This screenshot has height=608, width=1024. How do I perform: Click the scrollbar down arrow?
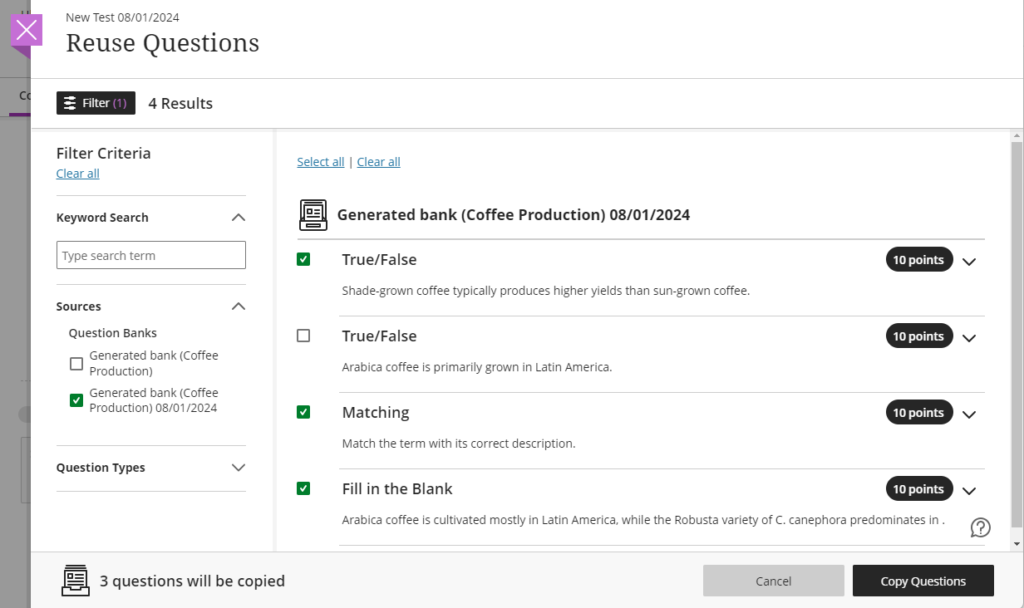coord(1016,543)
